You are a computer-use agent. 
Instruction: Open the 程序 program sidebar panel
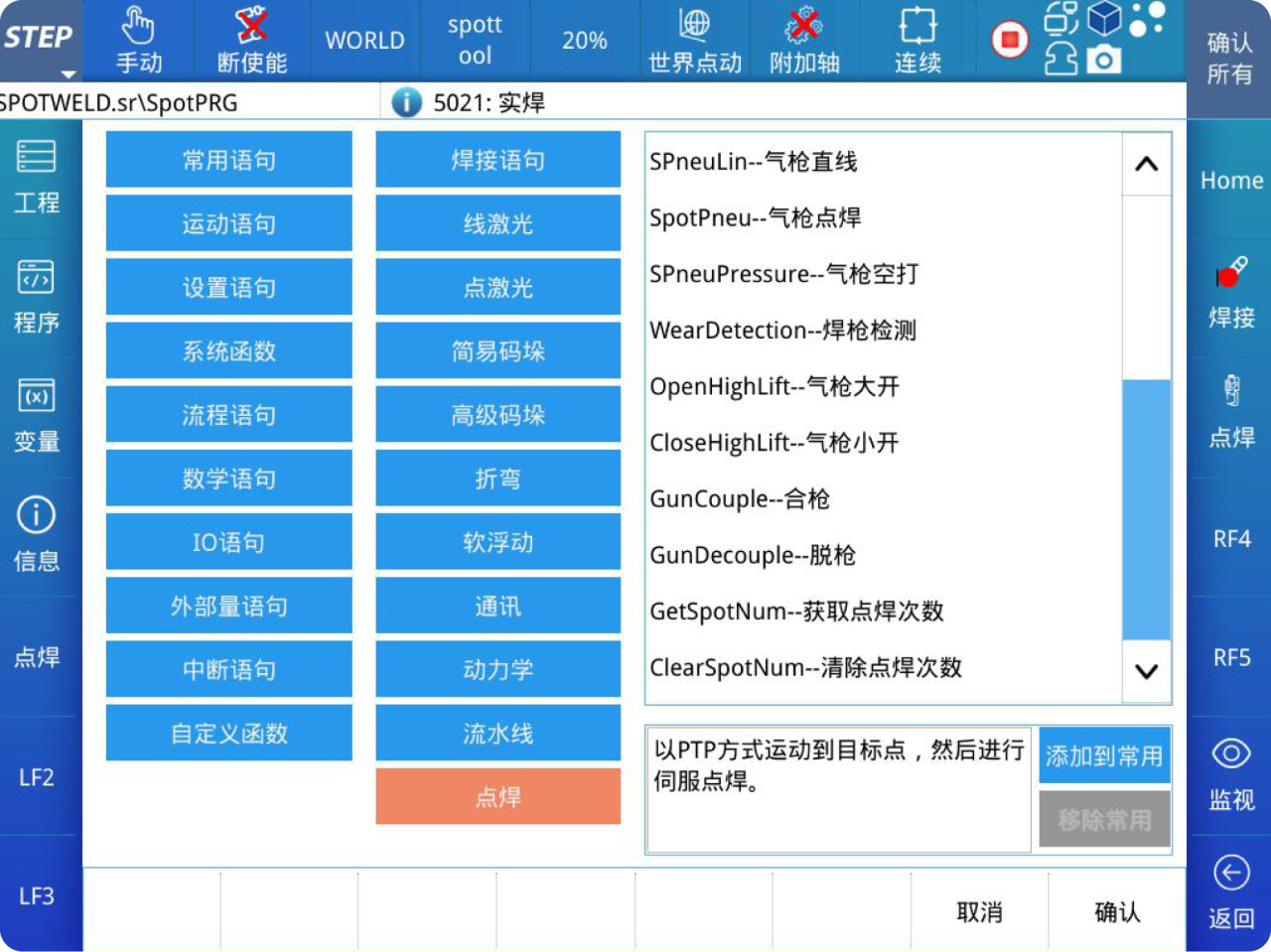[x=37, y=297]
